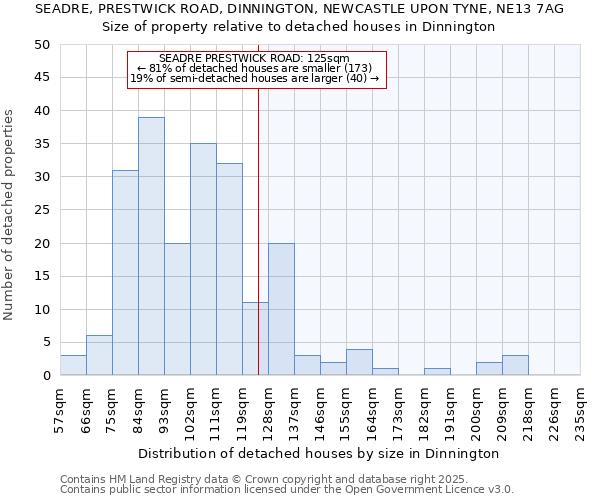Click the 50 tick label on the y-axis

(x=42, y=45)
